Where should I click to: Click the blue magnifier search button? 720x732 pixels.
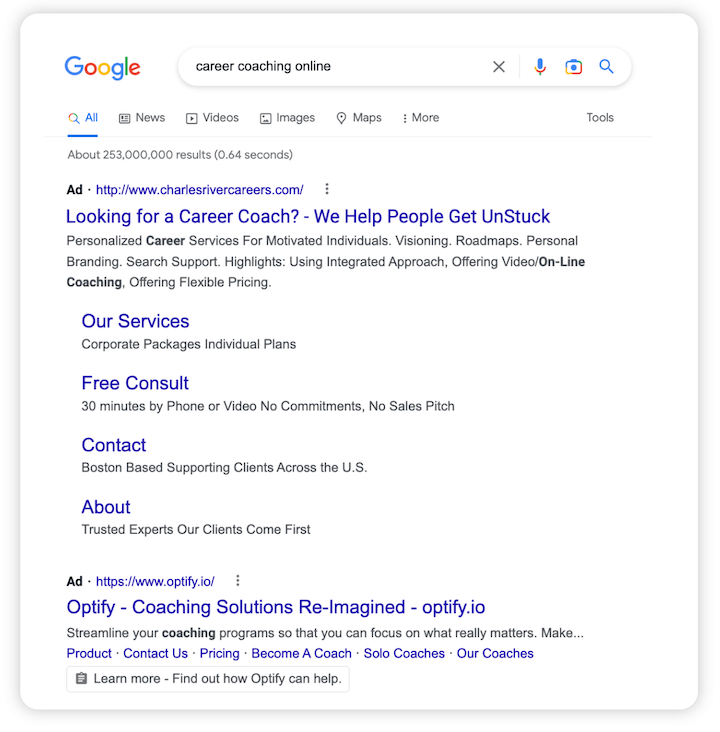[x=606, y=67]
